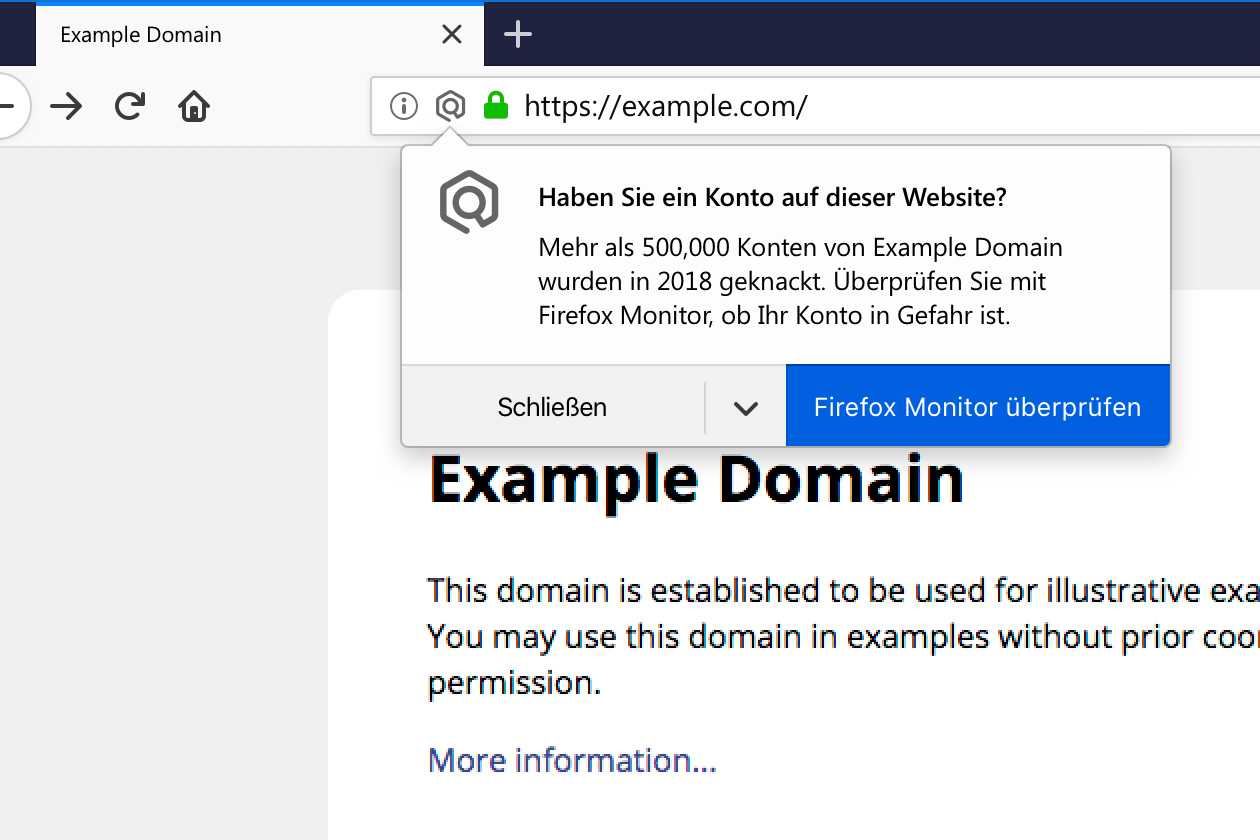Go to the home page
The height and width of the screenshot is (840, 1260).
[194, 105]
